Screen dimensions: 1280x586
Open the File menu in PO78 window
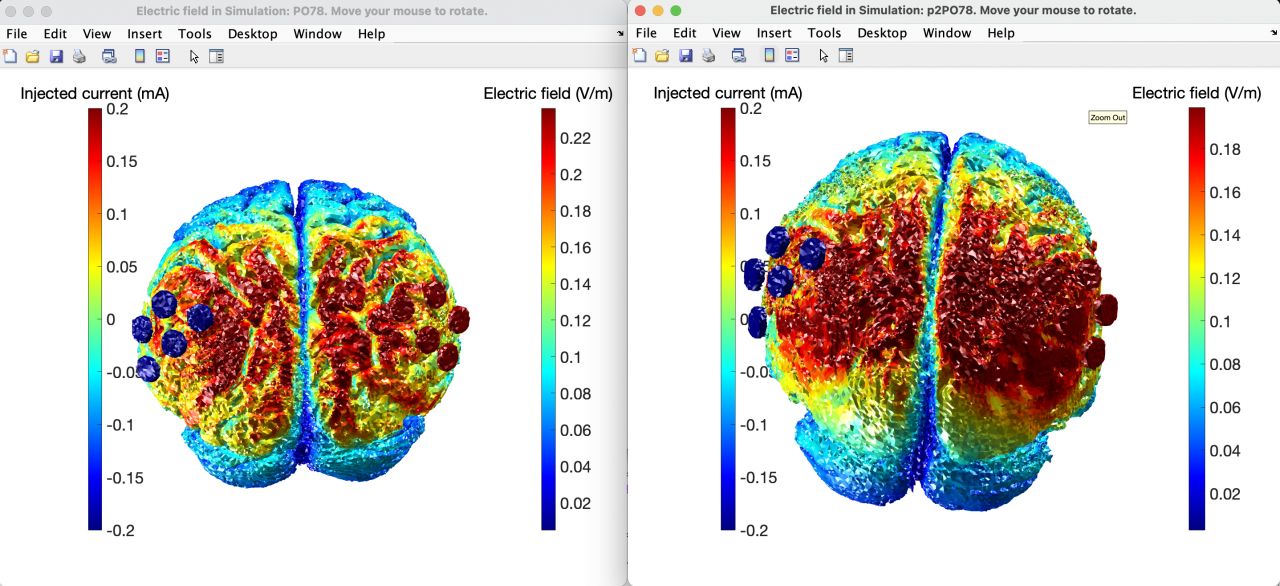click(x=17, y=34)
